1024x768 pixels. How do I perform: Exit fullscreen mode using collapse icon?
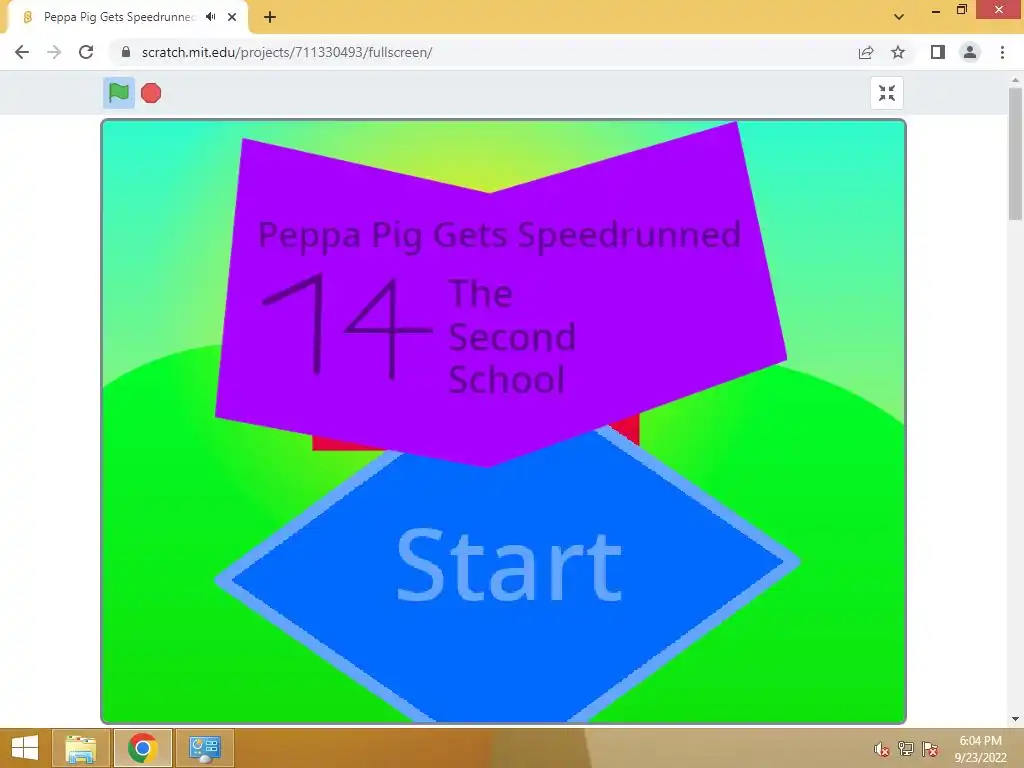click(887, 93)
